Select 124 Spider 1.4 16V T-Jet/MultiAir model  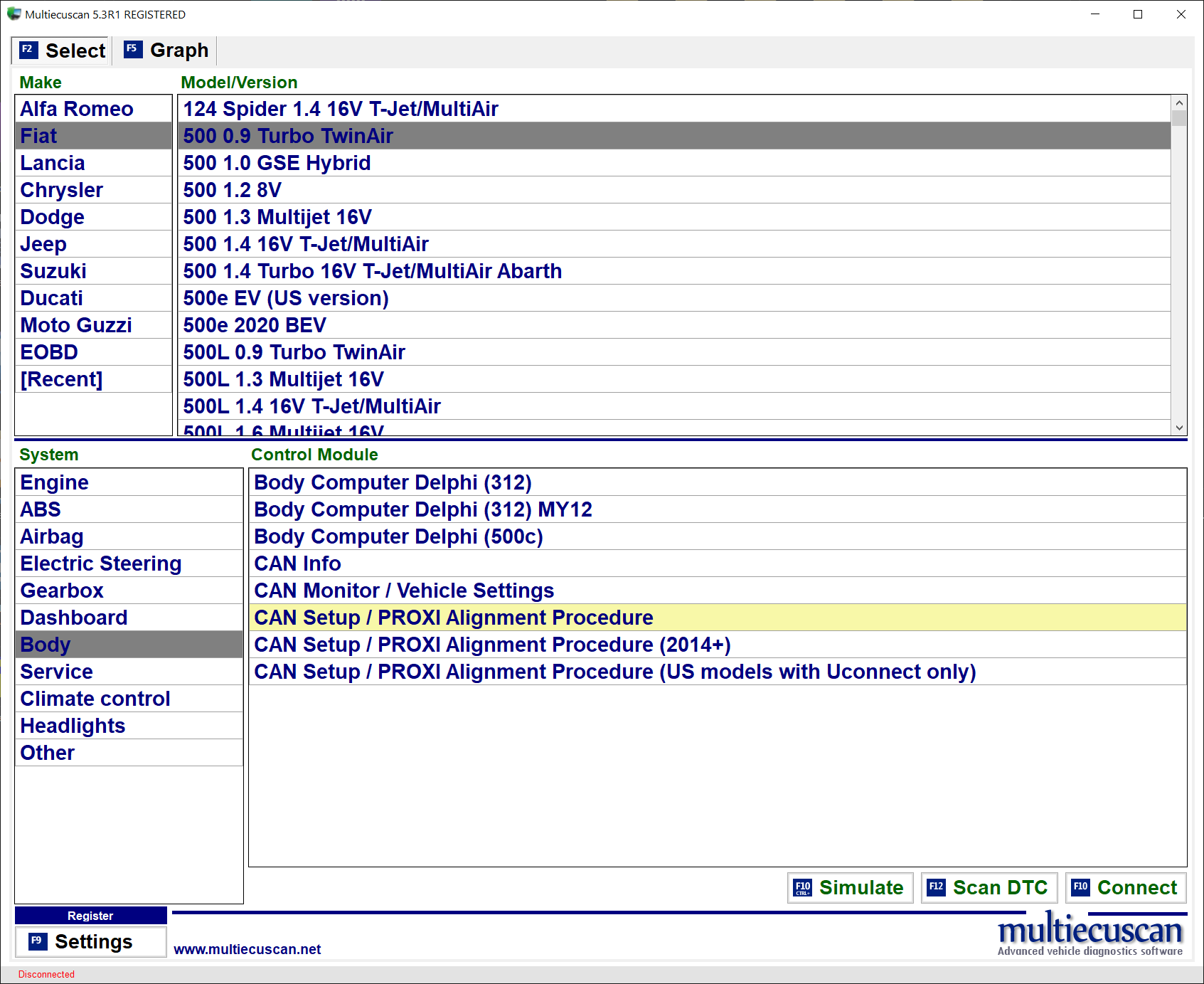674,109
